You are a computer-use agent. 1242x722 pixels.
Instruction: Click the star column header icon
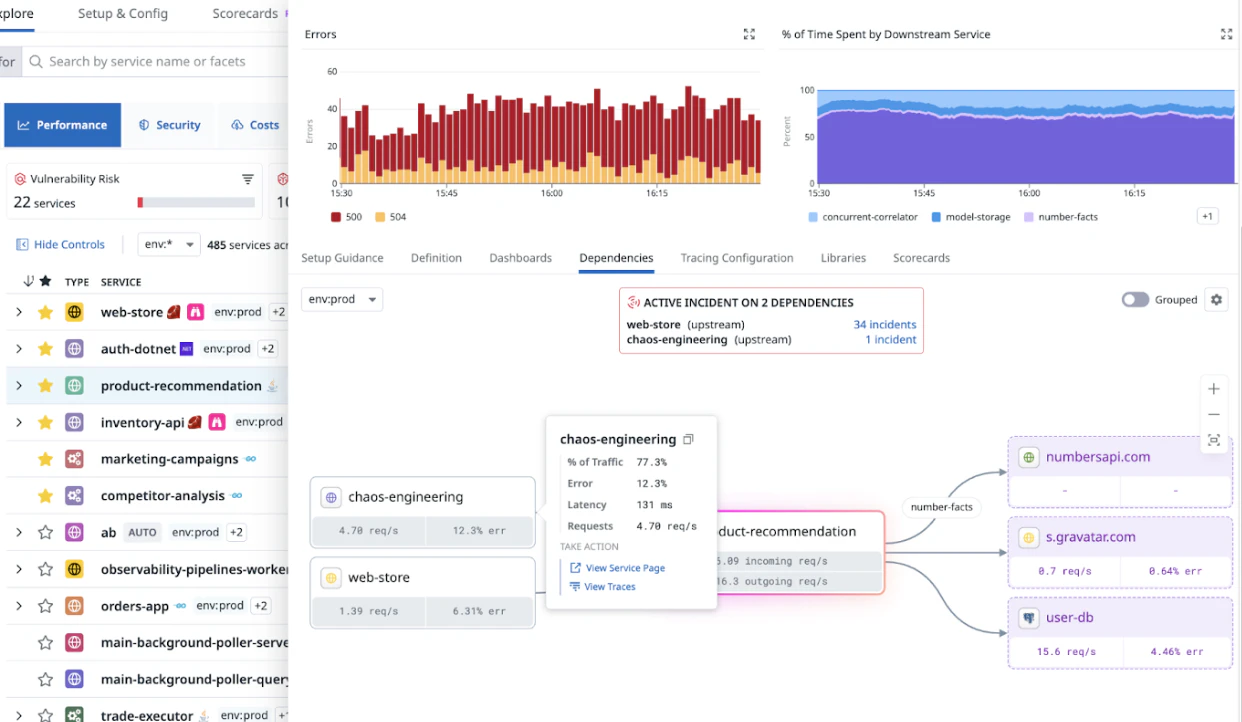pos(45,282)
